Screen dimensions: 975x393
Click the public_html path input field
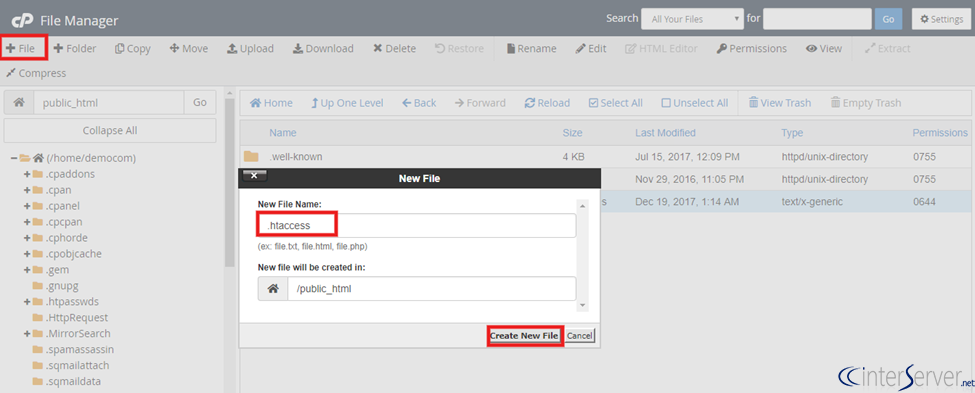pyautogui.click(x=109, y=103)
